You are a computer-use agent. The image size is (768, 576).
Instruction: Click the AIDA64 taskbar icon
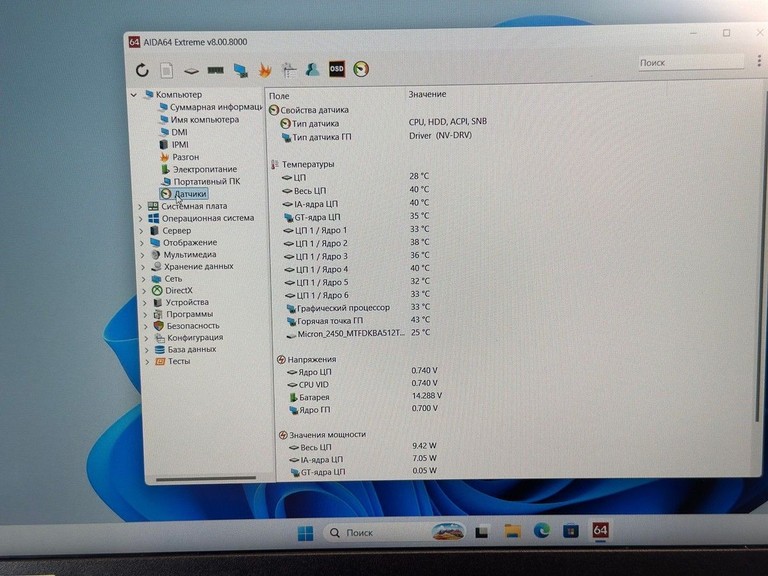600,530
